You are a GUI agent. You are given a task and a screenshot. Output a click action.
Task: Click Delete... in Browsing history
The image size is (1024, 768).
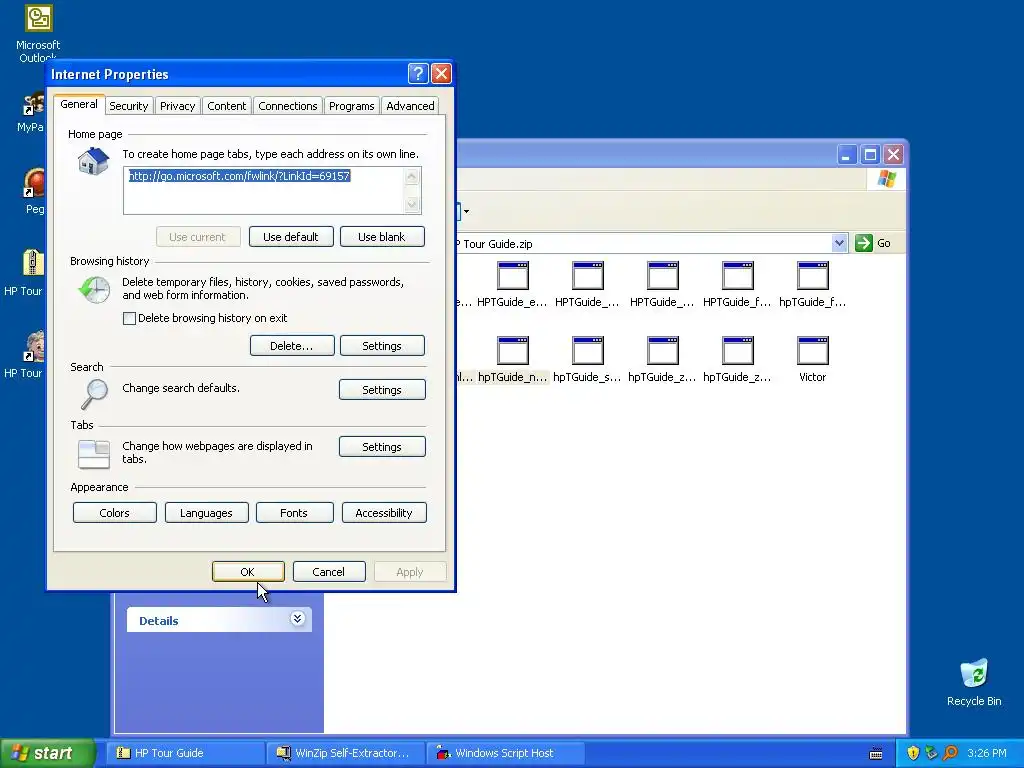(x=292, y=345)
